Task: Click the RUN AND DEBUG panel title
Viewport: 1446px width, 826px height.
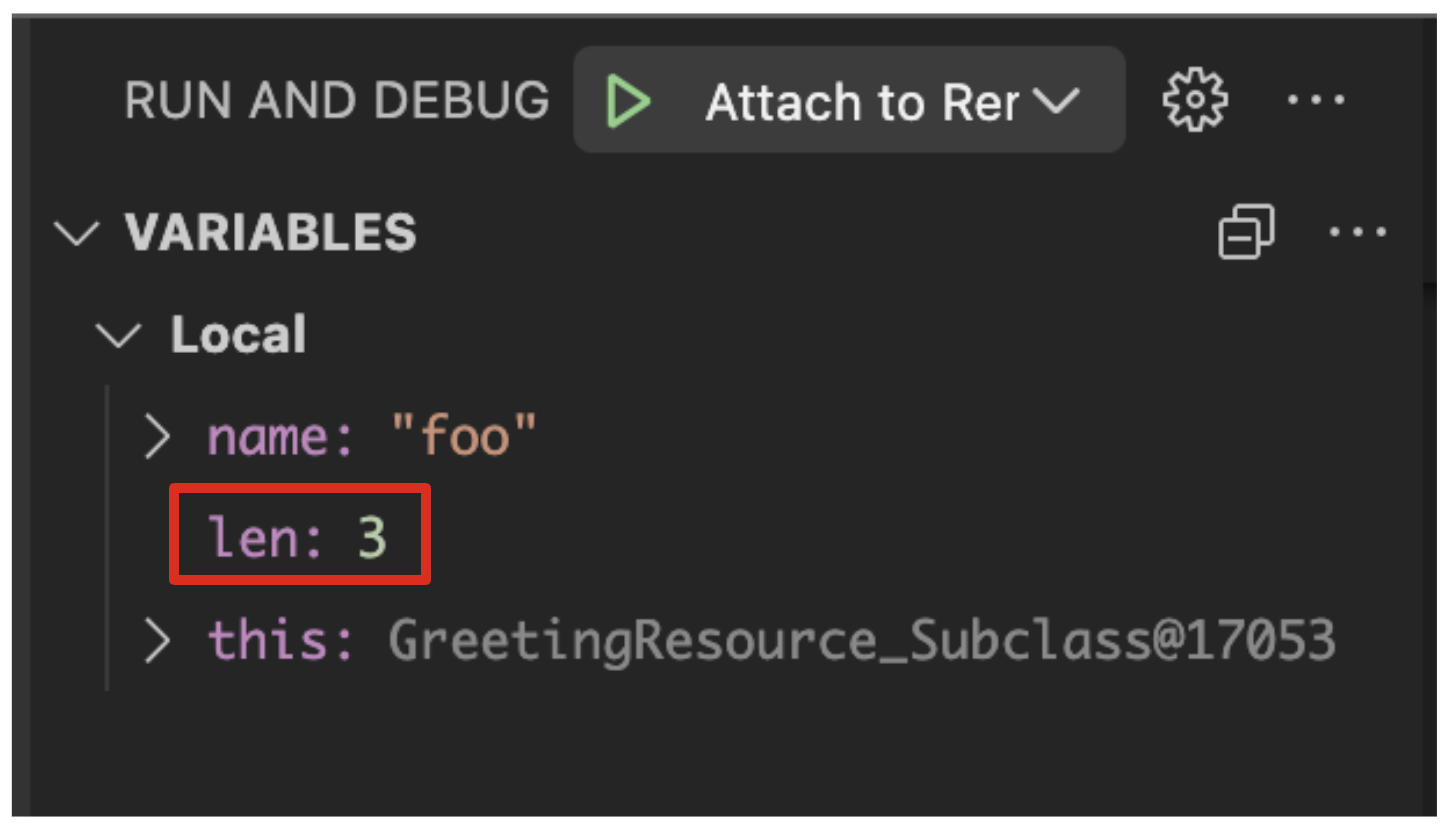Action: coord(336,101)
